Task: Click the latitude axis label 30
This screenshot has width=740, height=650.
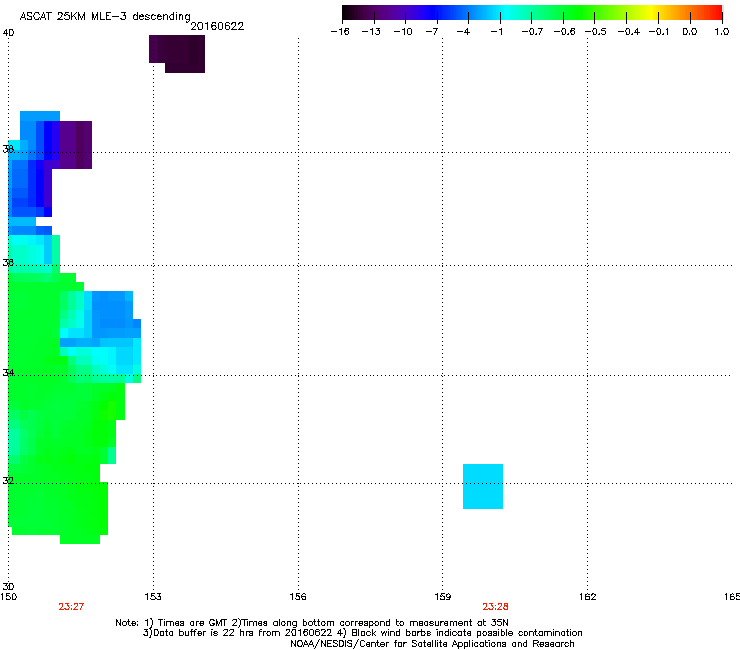Action: [x=8, y=586]
